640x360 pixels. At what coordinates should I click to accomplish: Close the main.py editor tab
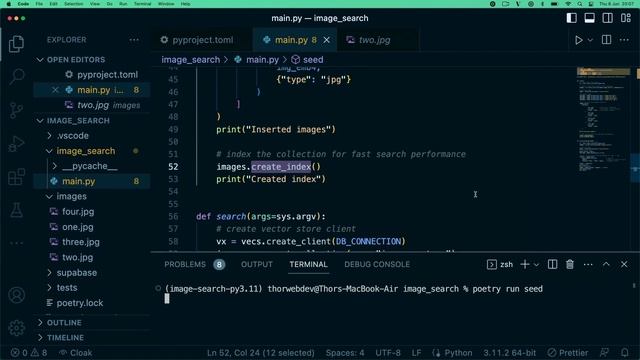327,40
